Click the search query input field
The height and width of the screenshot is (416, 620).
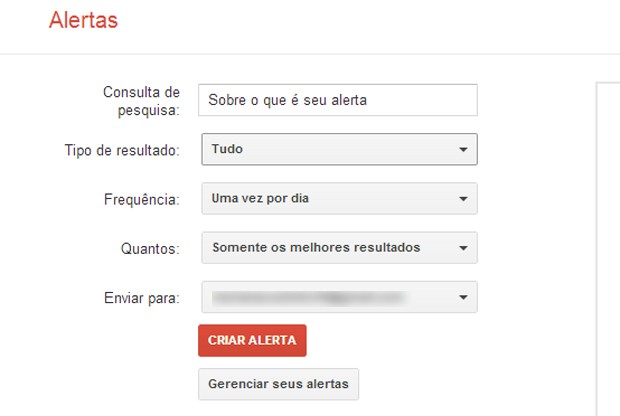click(x=337, y=100)
